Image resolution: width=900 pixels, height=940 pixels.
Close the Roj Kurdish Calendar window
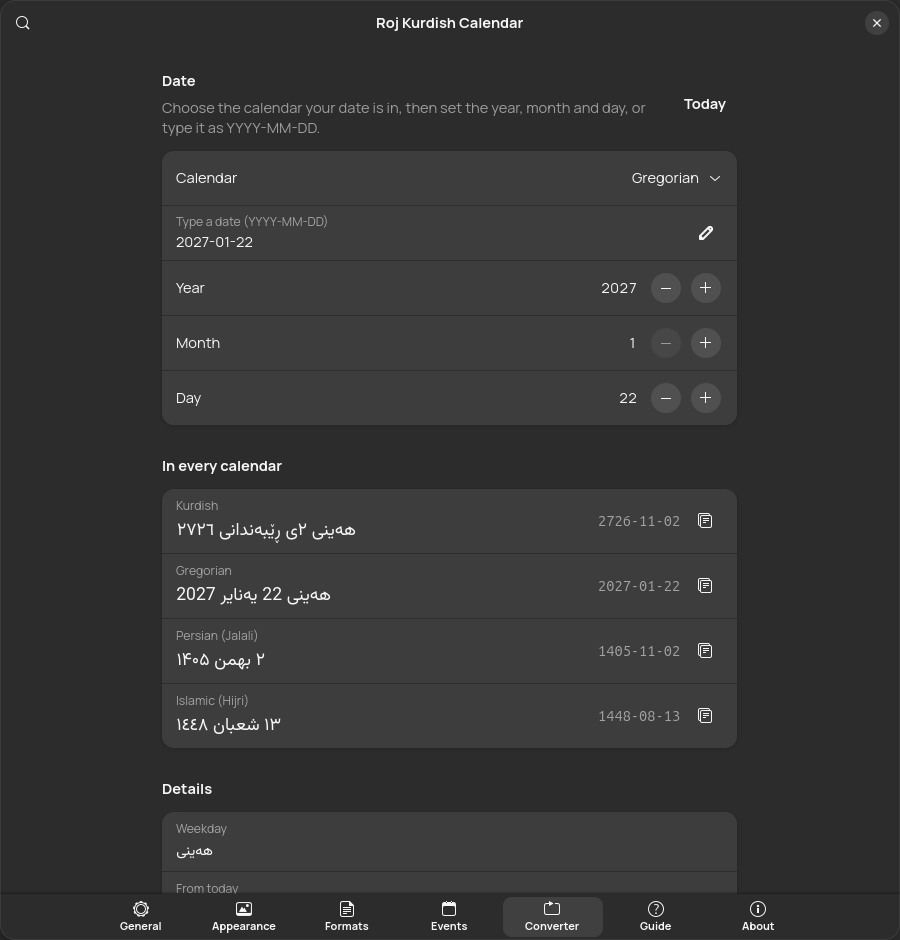point(877,23)
